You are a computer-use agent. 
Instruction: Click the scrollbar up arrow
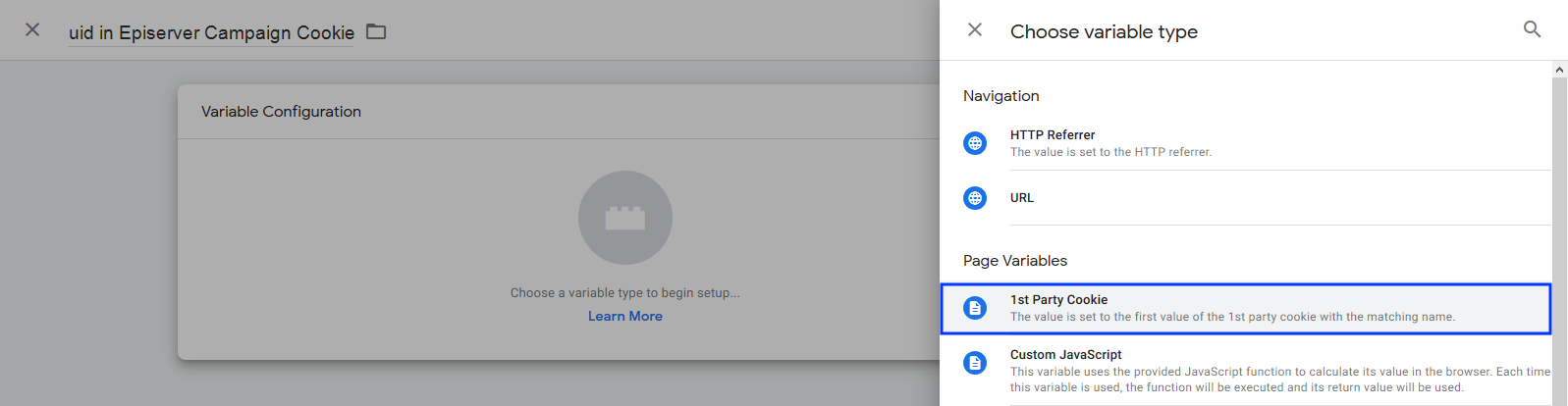point(1559,70)
